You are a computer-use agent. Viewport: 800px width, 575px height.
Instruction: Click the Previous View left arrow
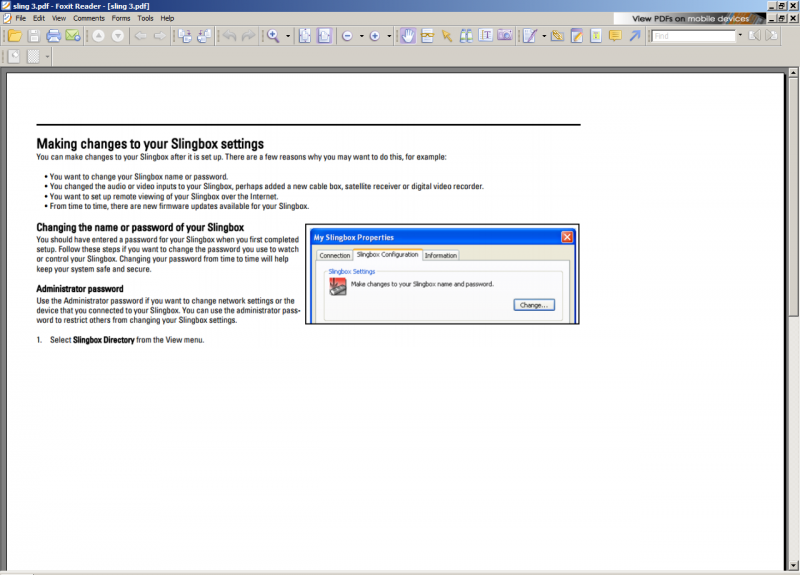point(140,36)
